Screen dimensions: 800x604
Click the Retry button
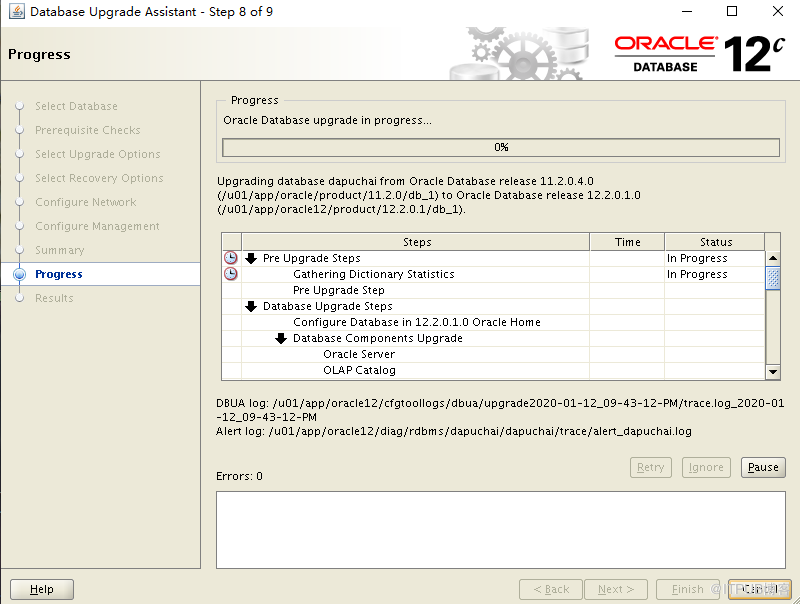[651, 467]
